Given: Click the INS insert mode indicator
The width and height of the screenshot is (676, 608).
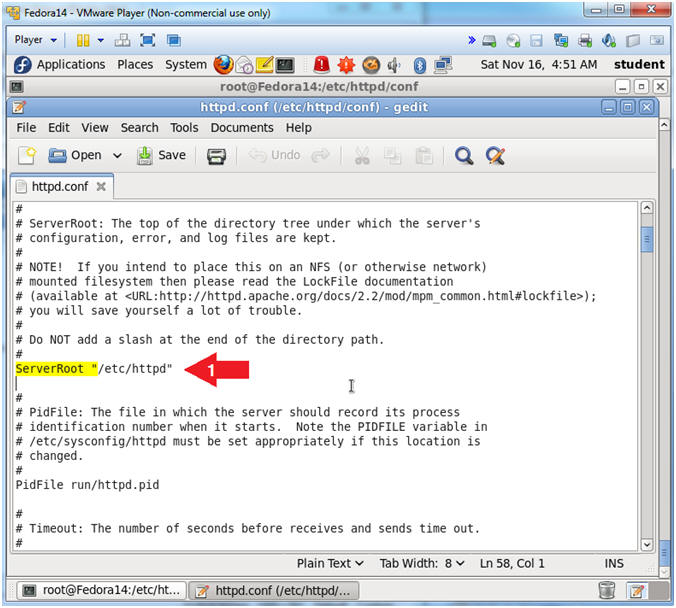Looking at the screenshot, I should point(614,564).
